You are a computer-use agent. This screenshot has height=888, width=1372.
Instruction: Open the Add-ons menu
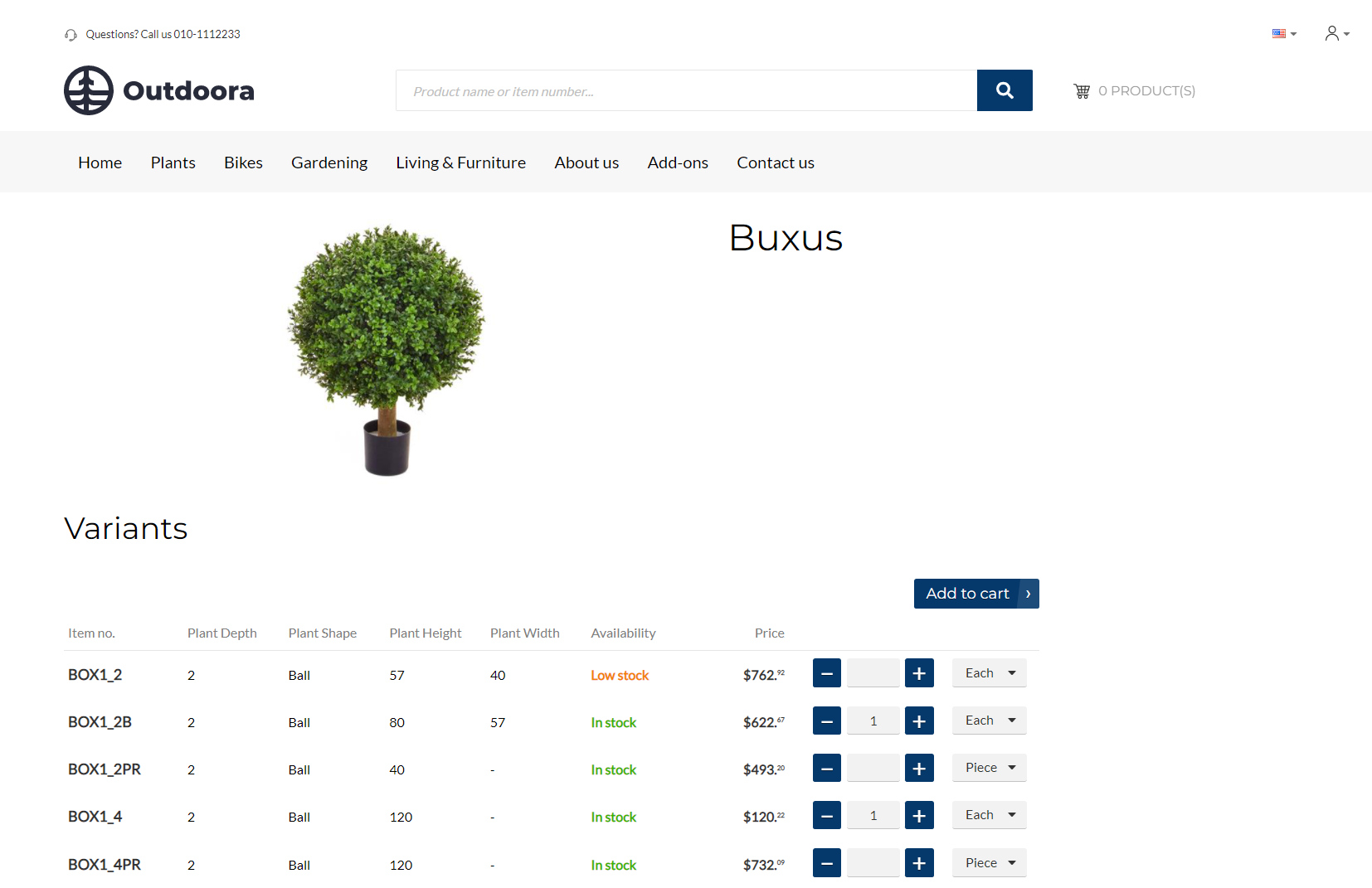pos(678,163)
